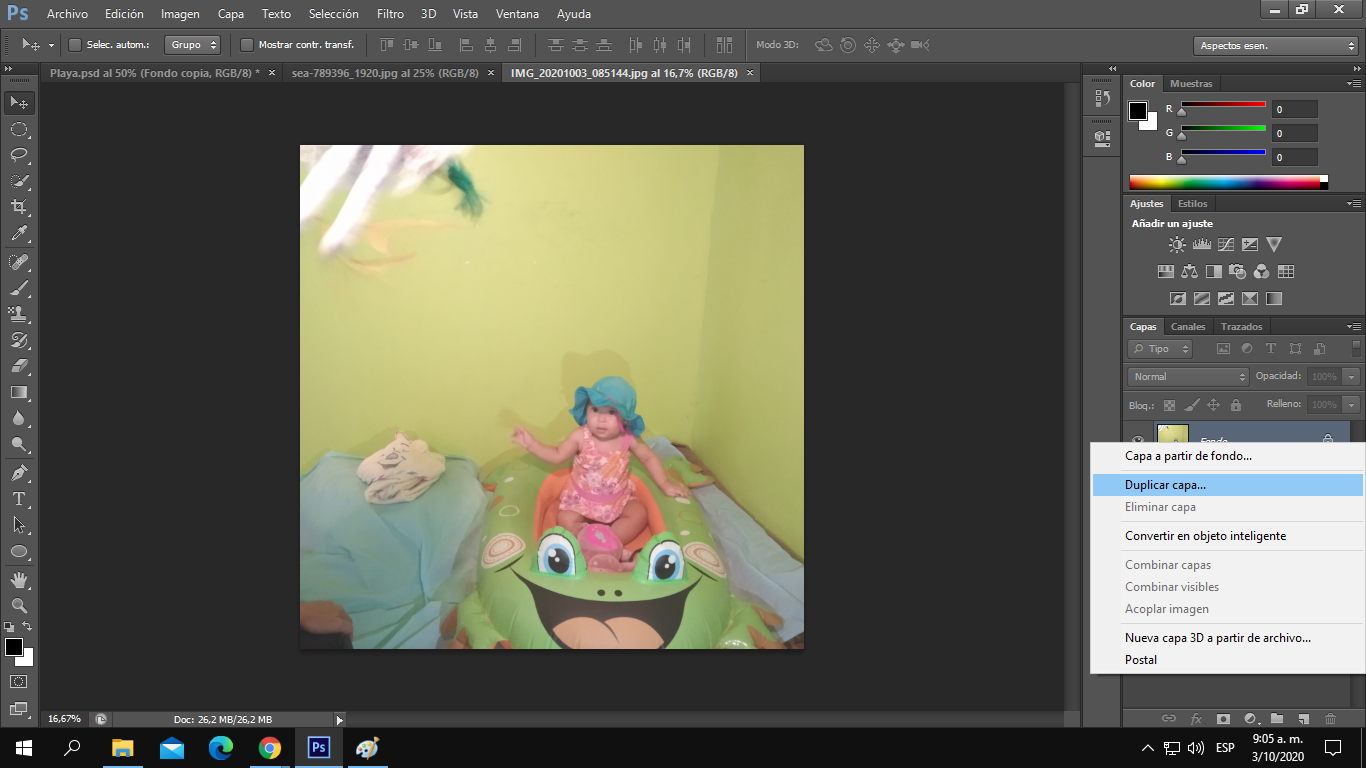This screenshot has width=1366, height=768.
Task: Select the Blur tool
Action: pos(19,418)
